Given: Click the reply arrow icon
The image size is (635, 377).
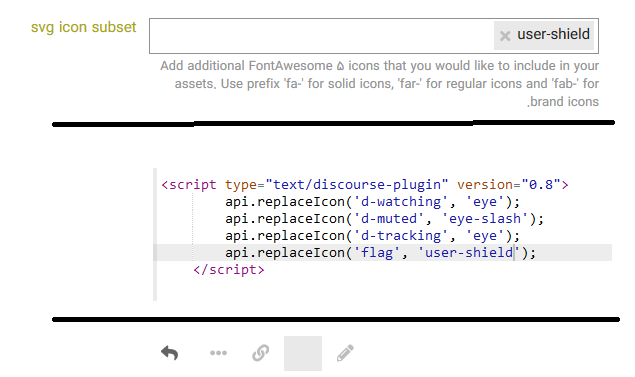Looking at the screenshot, I should pyautogui.click(x=170, y=353).
